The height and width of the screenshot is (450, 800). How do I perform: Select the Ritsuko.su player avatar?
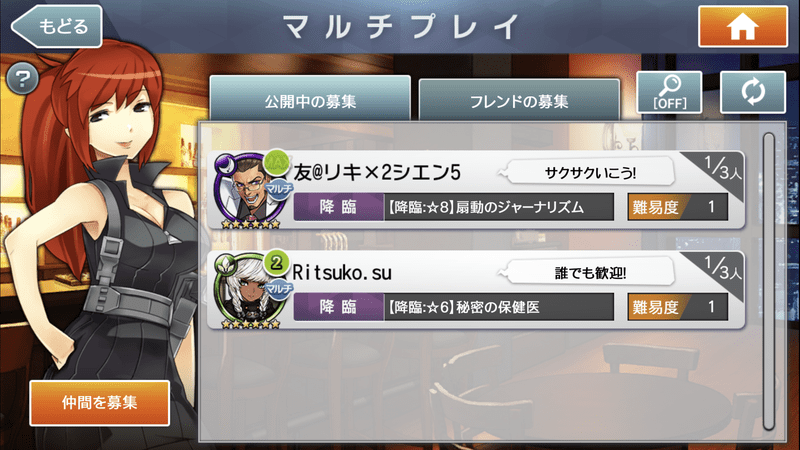coord(250,290)
